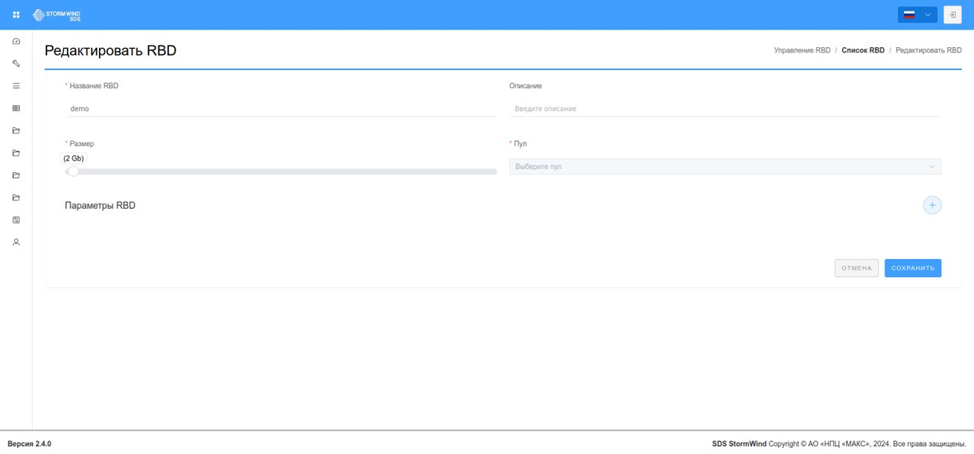Open the wrench tool sidebar icon
Screen dimensions: 974x454
click(x=16, y=63)
